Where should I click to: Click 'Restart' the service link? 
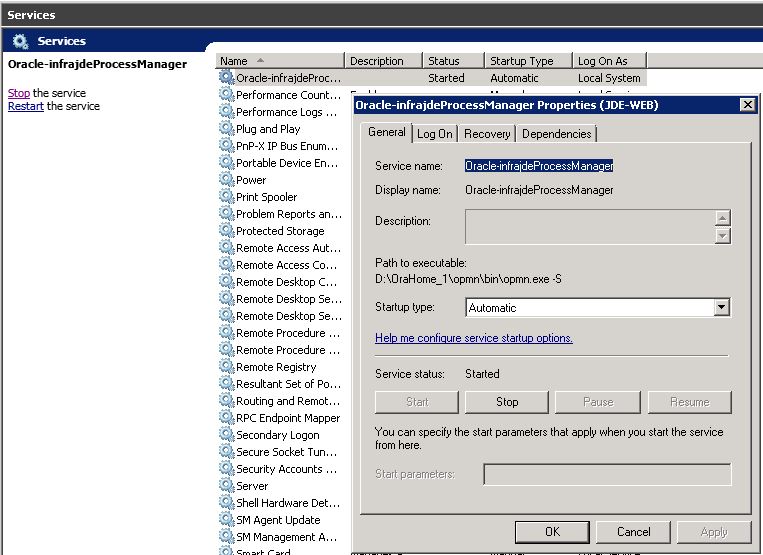coord(26,106)
